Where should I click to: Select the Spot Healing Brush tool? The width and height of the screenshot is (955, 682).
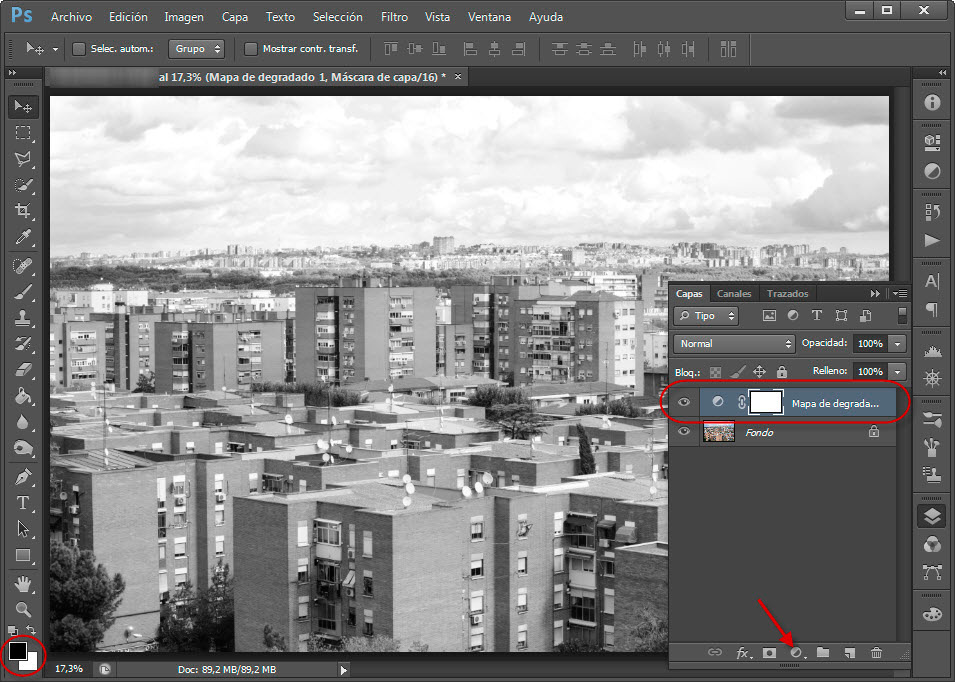point(23,266)
